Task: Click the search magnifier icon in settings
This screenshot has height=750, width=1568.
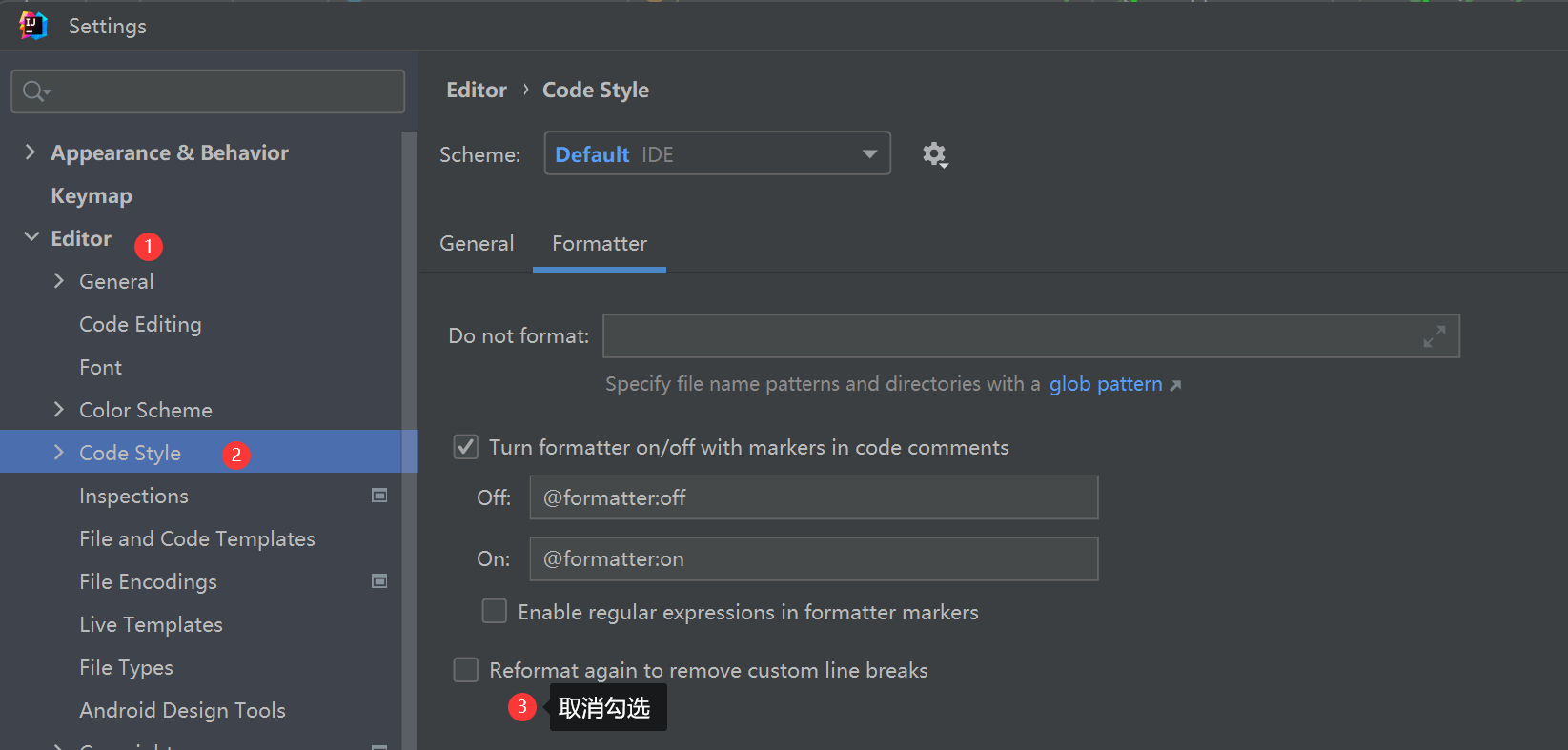Action: (x=34, y=91)
